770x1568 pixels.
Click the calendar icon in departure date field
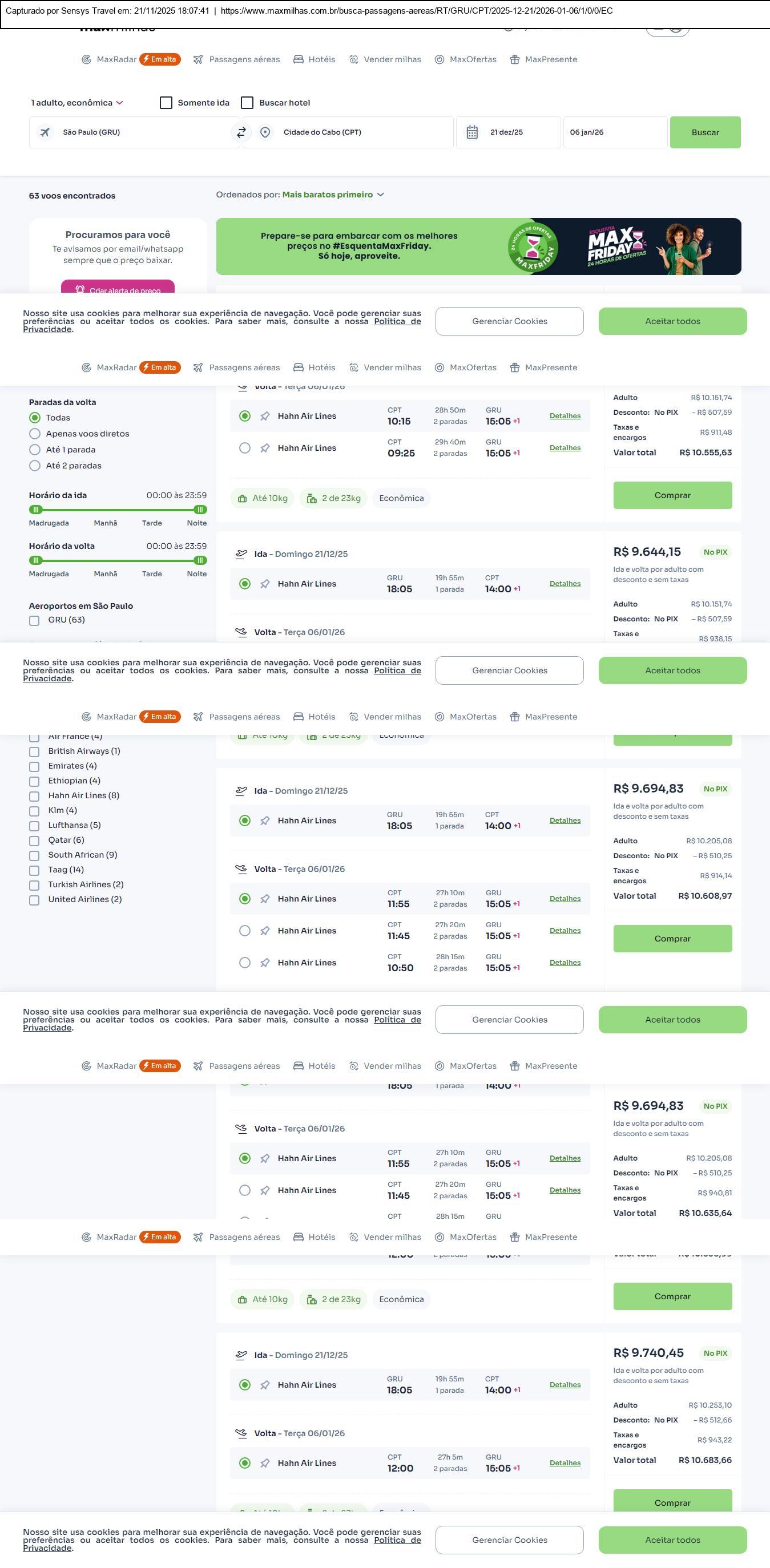[x=471, y=132]
